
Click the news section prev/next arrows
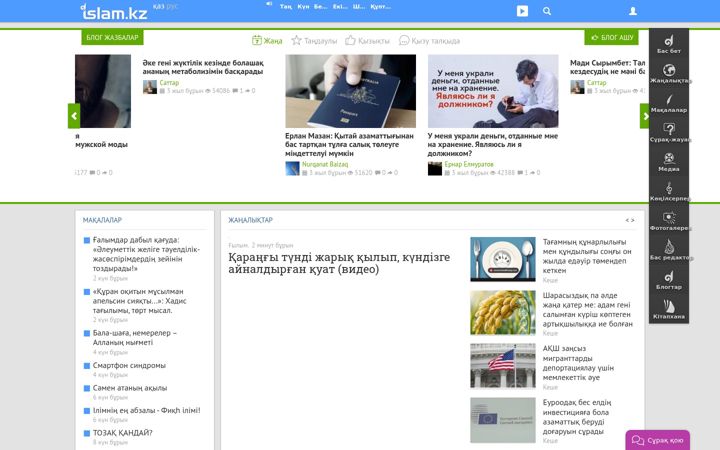(630, 220)
